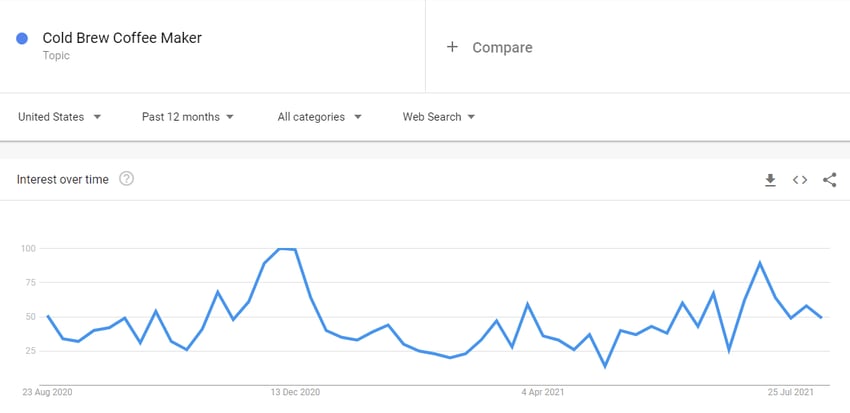The image size is (850, 413).
Task: Open the All categories dropdown
Action: (x=319, y=117)
